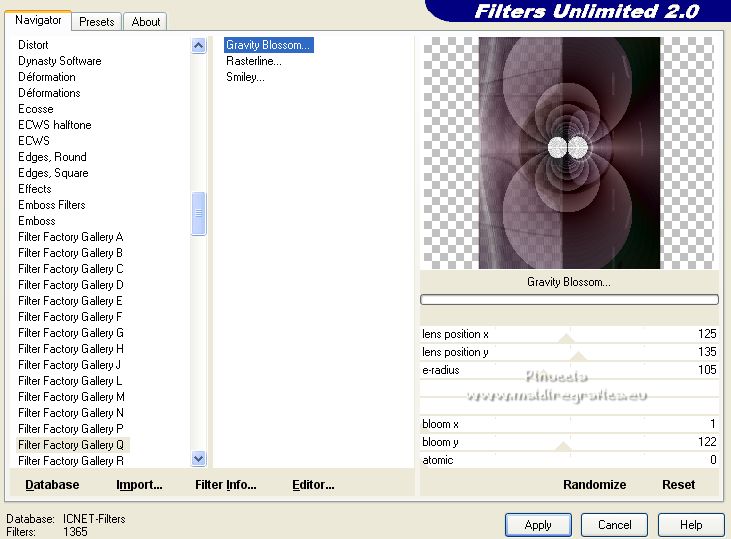Select Filter Factory Gallery D

pyautogui.click(x=70, y=285)
